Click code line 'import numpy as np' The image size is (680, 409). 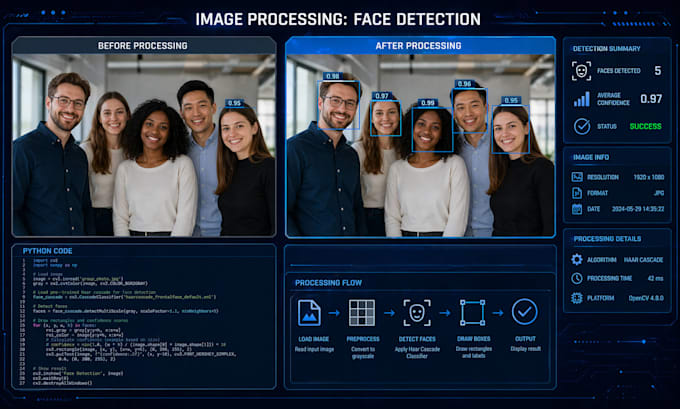pyautogui.click(x=55, y=265)
